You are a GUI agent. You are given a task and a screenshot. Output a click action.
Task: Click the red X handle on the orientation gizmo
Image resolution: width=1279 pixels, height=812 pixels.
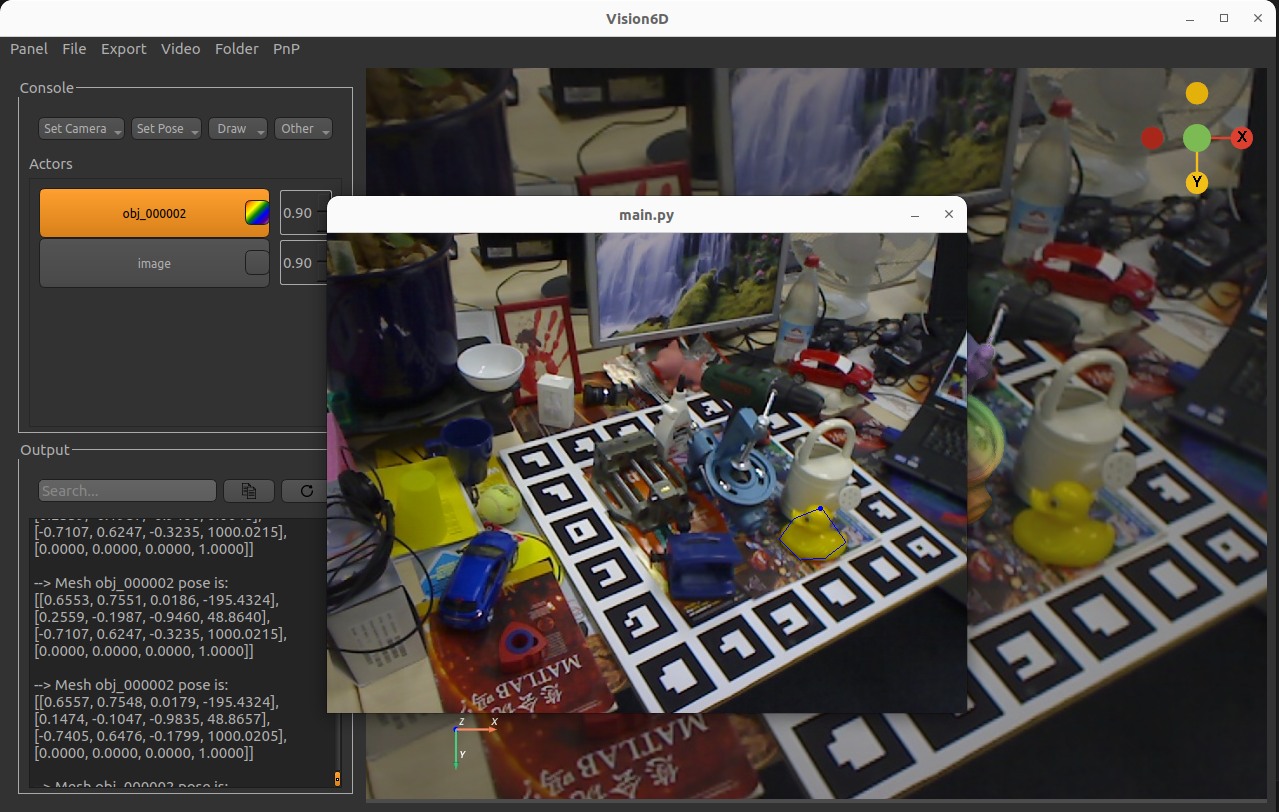tap(1242, 137)
